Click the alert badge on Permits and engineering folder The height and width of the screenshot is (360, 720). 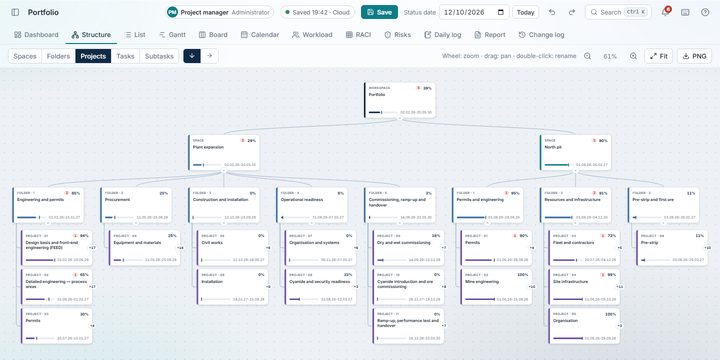tap(506, 193)
